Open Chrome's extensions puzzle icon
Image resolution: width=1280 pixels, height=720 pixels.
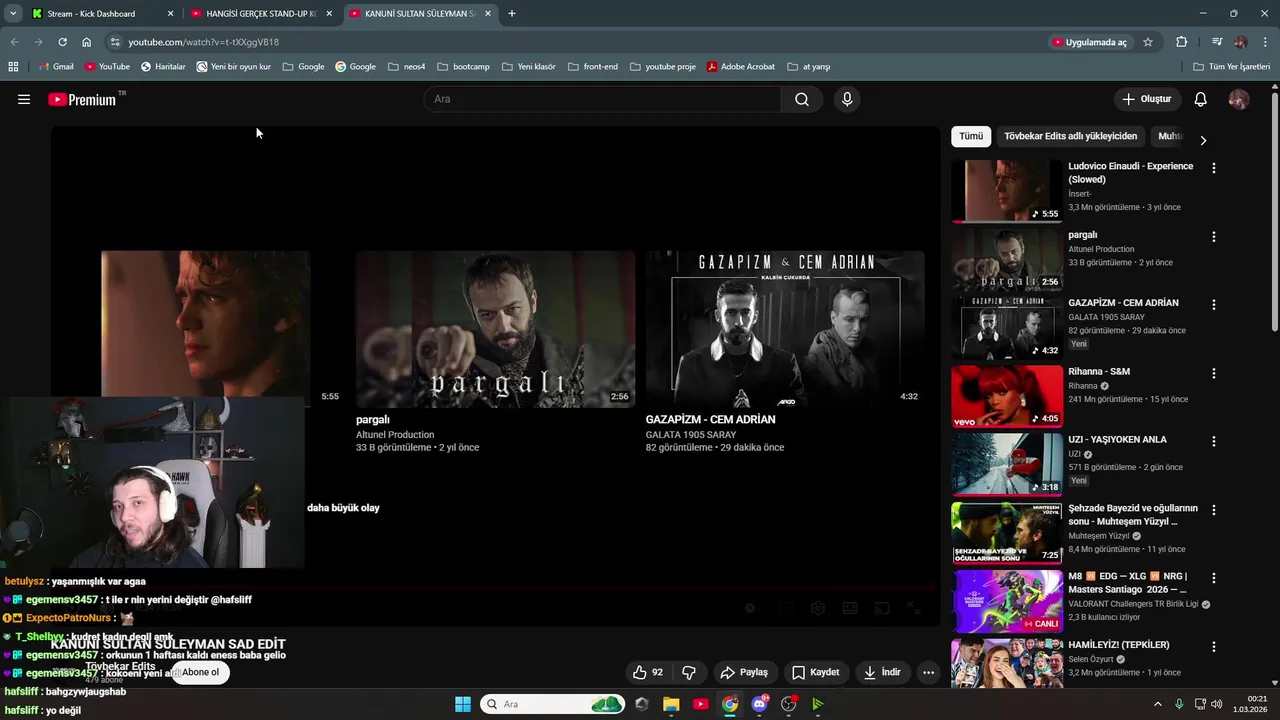point(1181,42)
